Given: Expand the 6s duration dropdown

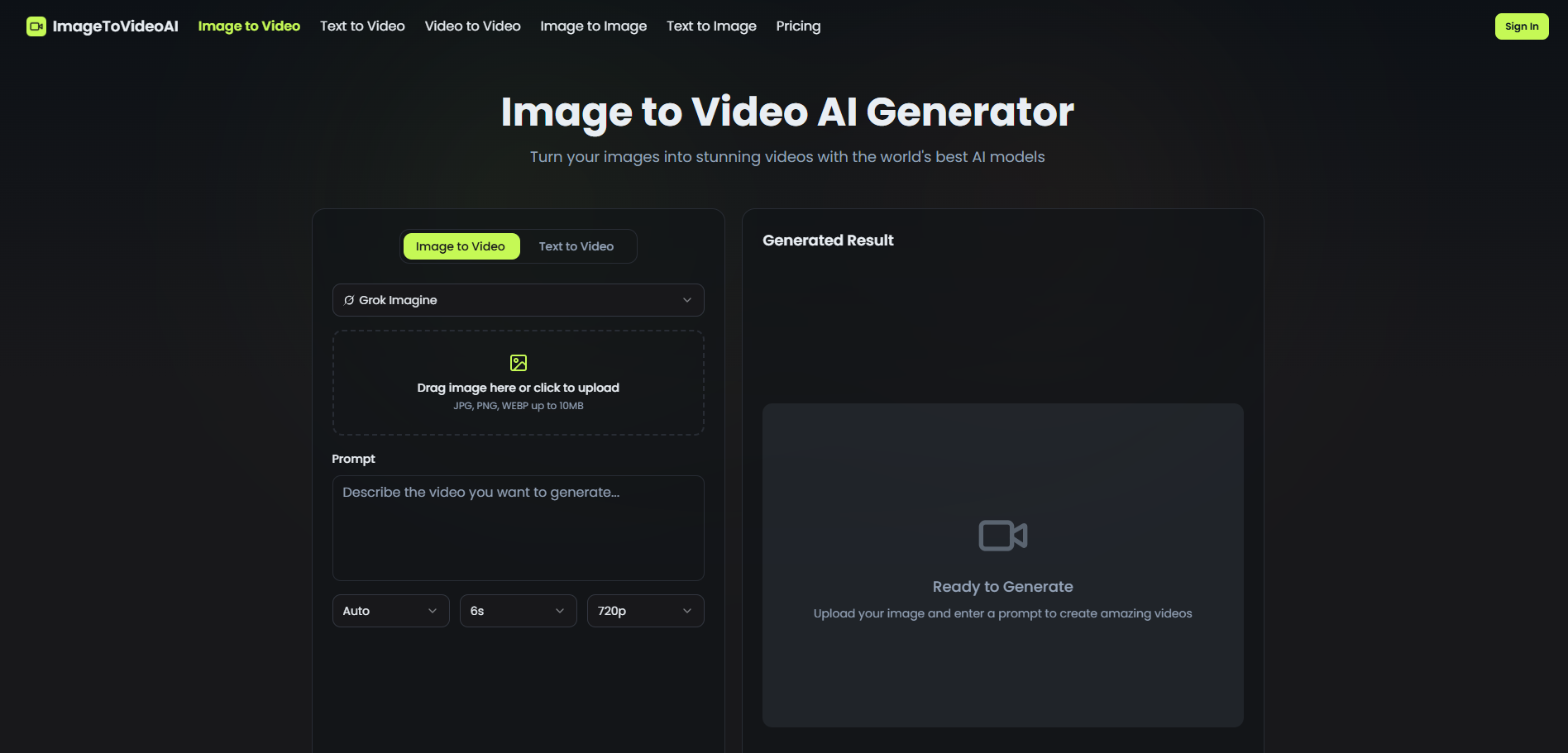Looking at the screenshot, I should click(518, 610).
